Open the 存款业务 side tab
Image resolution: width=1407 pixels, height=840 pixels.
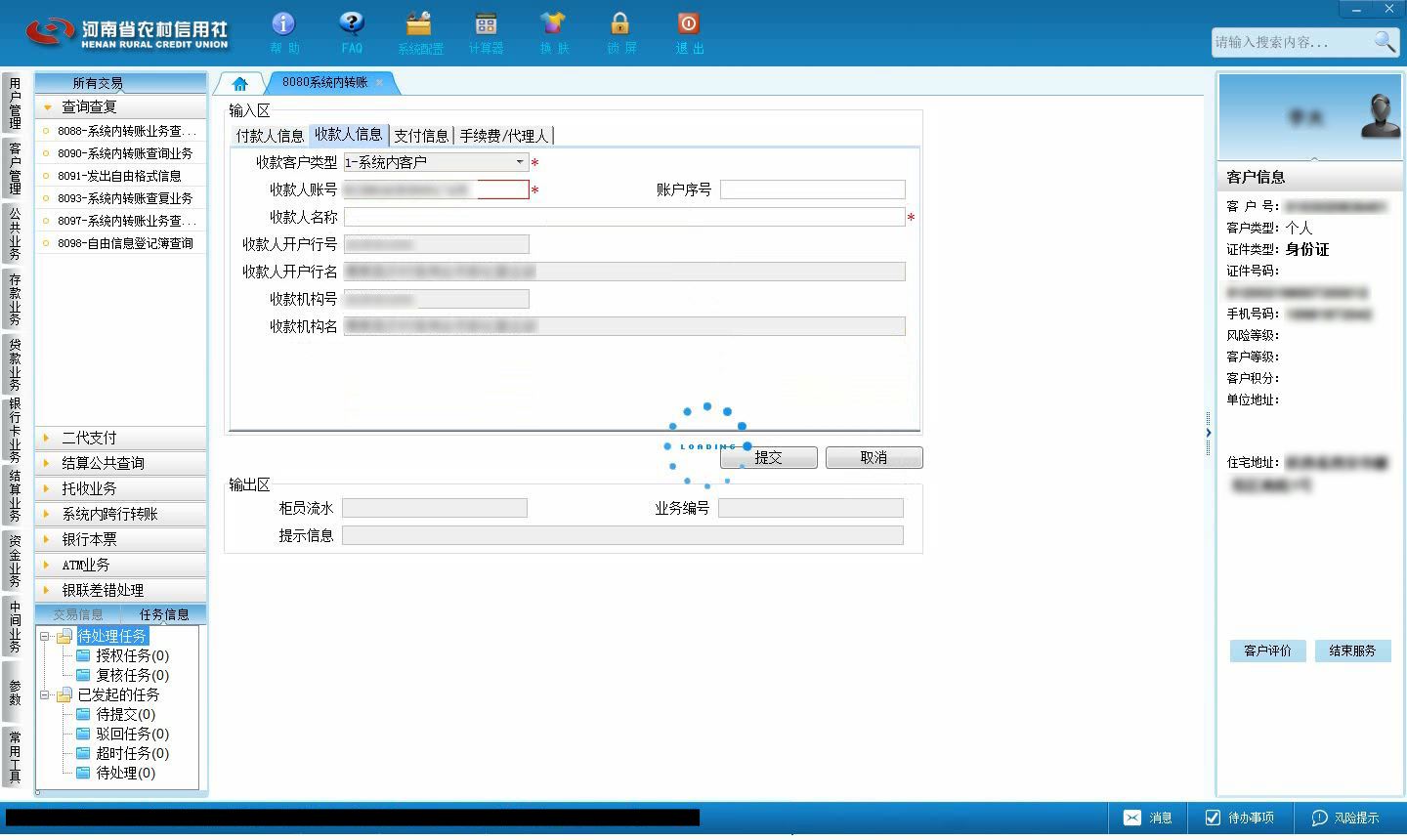click(15, 299)
